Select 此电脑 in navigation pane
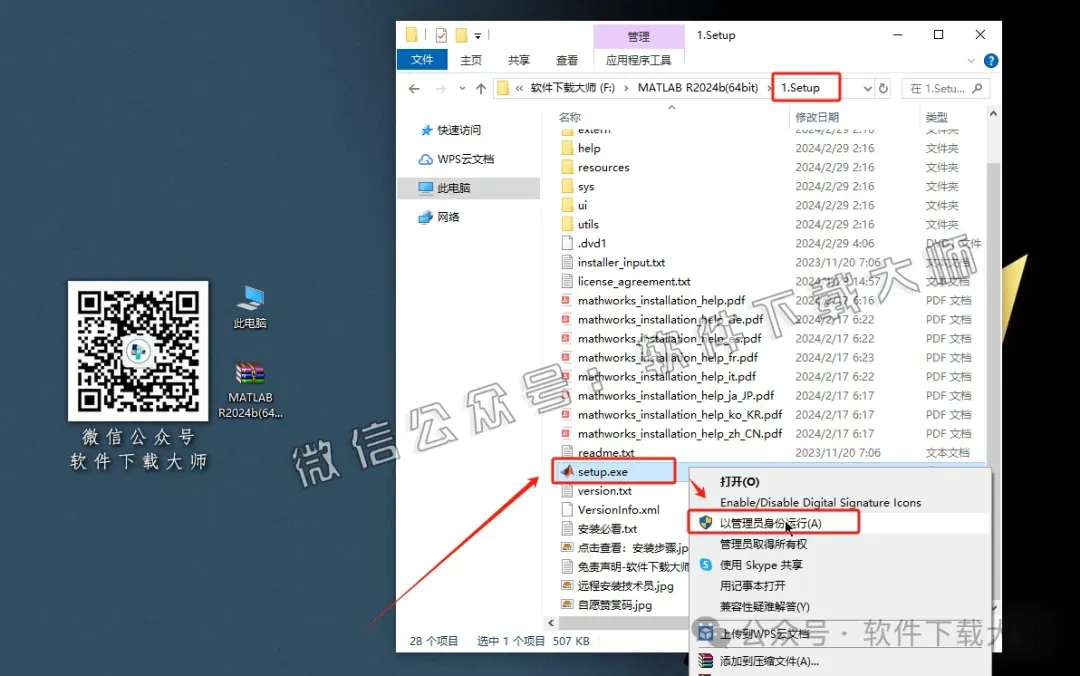The image size is (1080, 676). point(468,188)
